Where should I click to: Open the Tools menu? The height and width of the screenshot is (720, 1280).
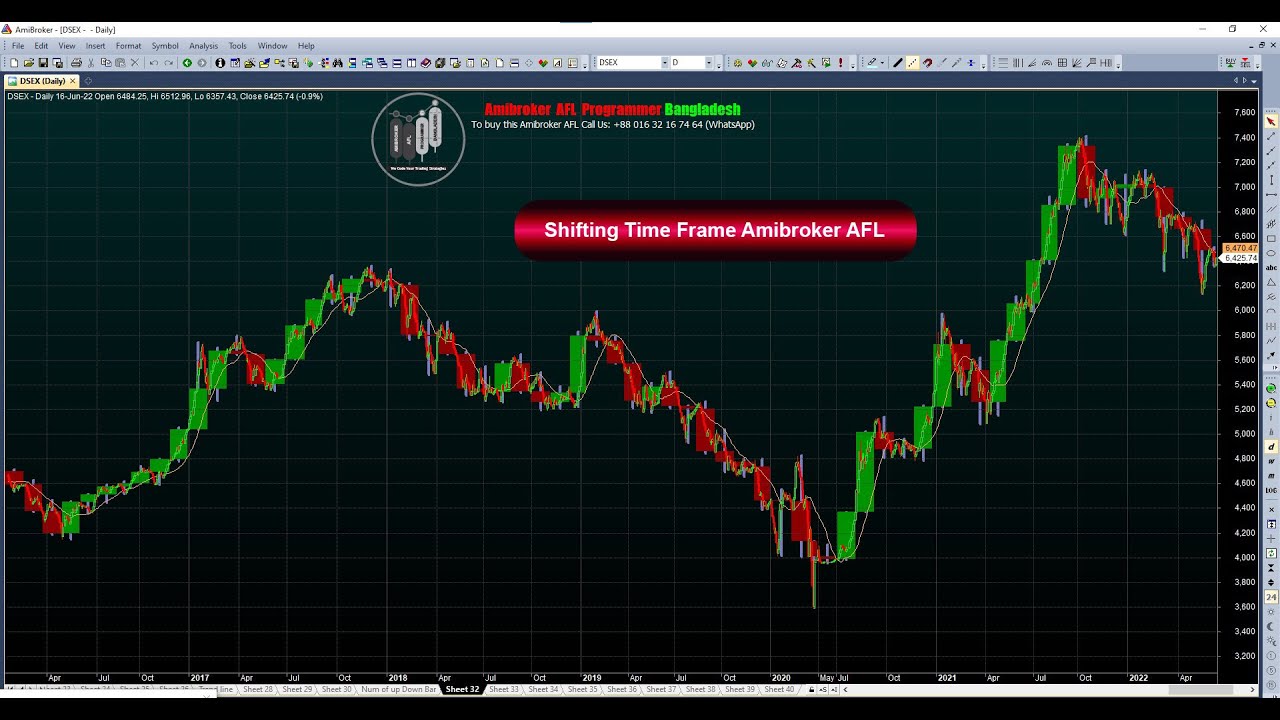[x=237, y=46]
